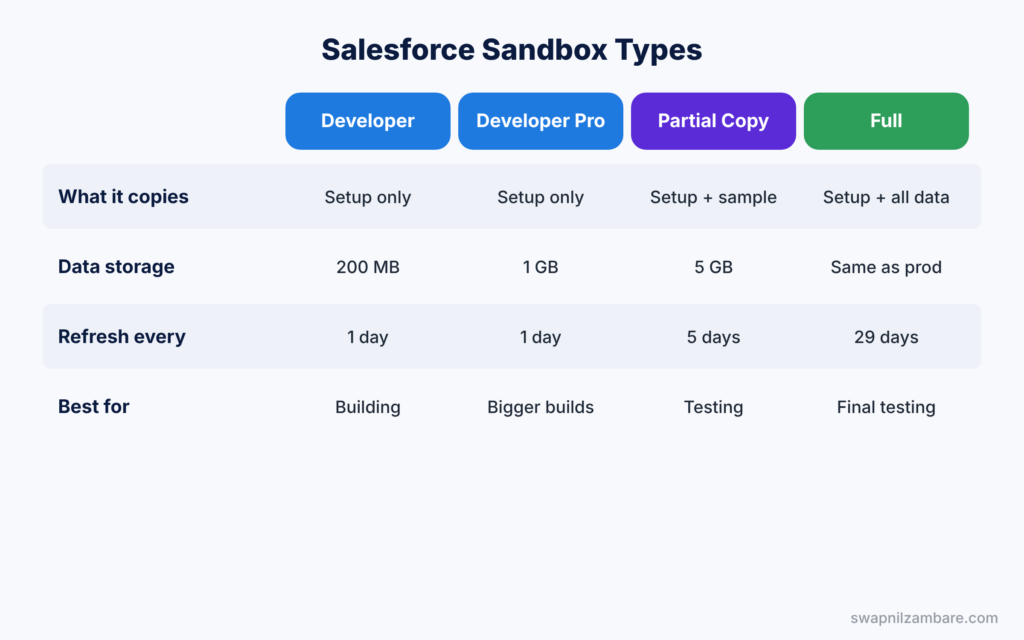1024x640 pixels.
Task: Click the 'Same as prod' cell
Action: (886, 267)
